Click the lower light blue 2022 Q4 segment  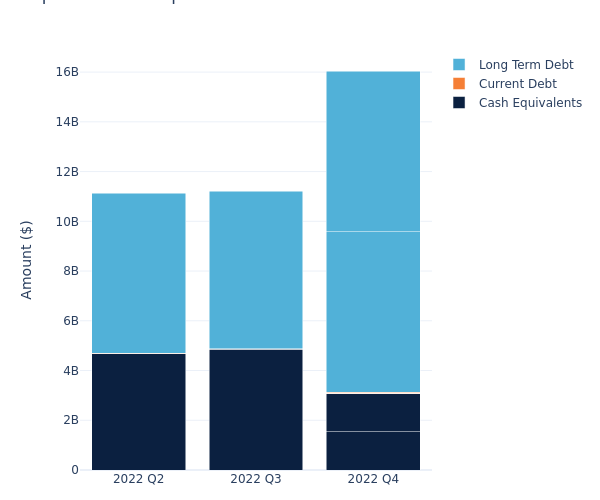(x=373, y=312)
